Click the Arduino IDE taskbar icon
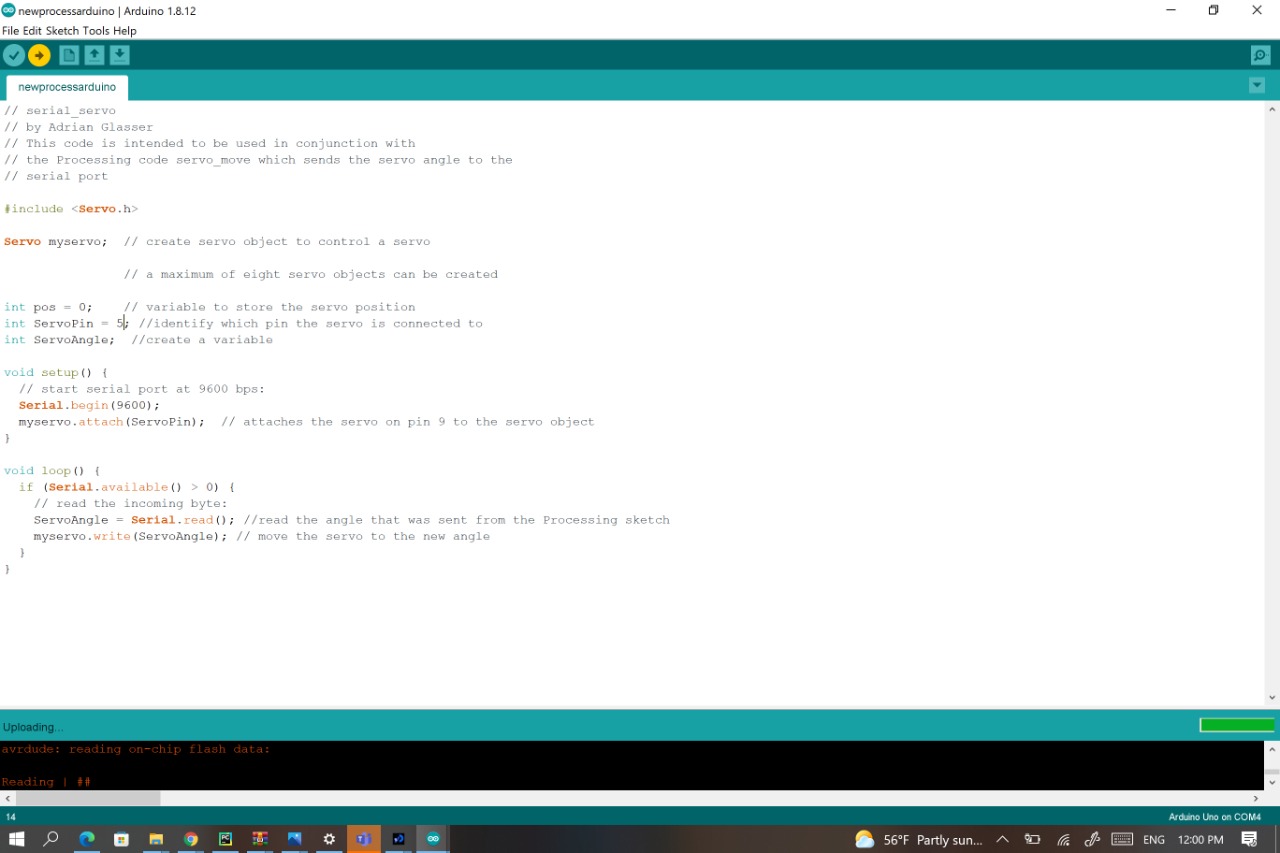Image resolution: width=1280 pixels, height=853 pixels. (x=433, y=839)
